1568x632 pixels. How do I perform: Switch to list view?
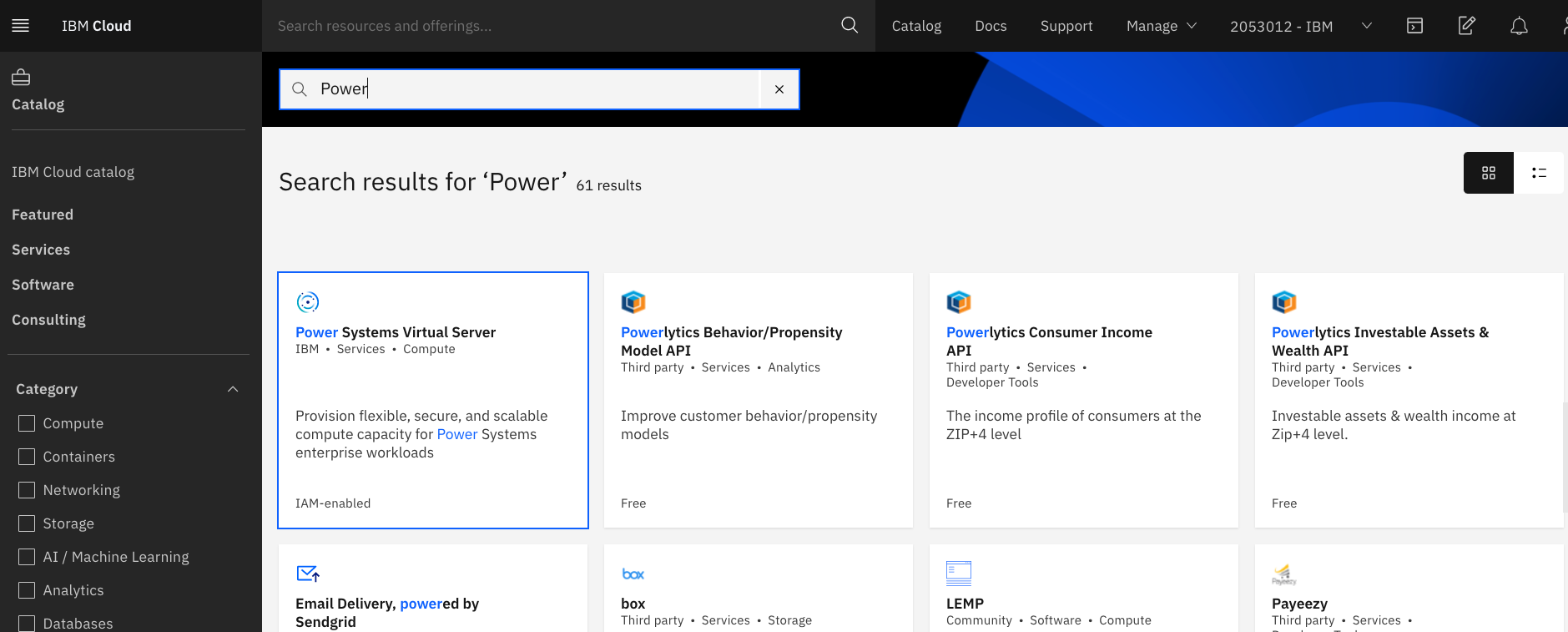point(1539,173)
